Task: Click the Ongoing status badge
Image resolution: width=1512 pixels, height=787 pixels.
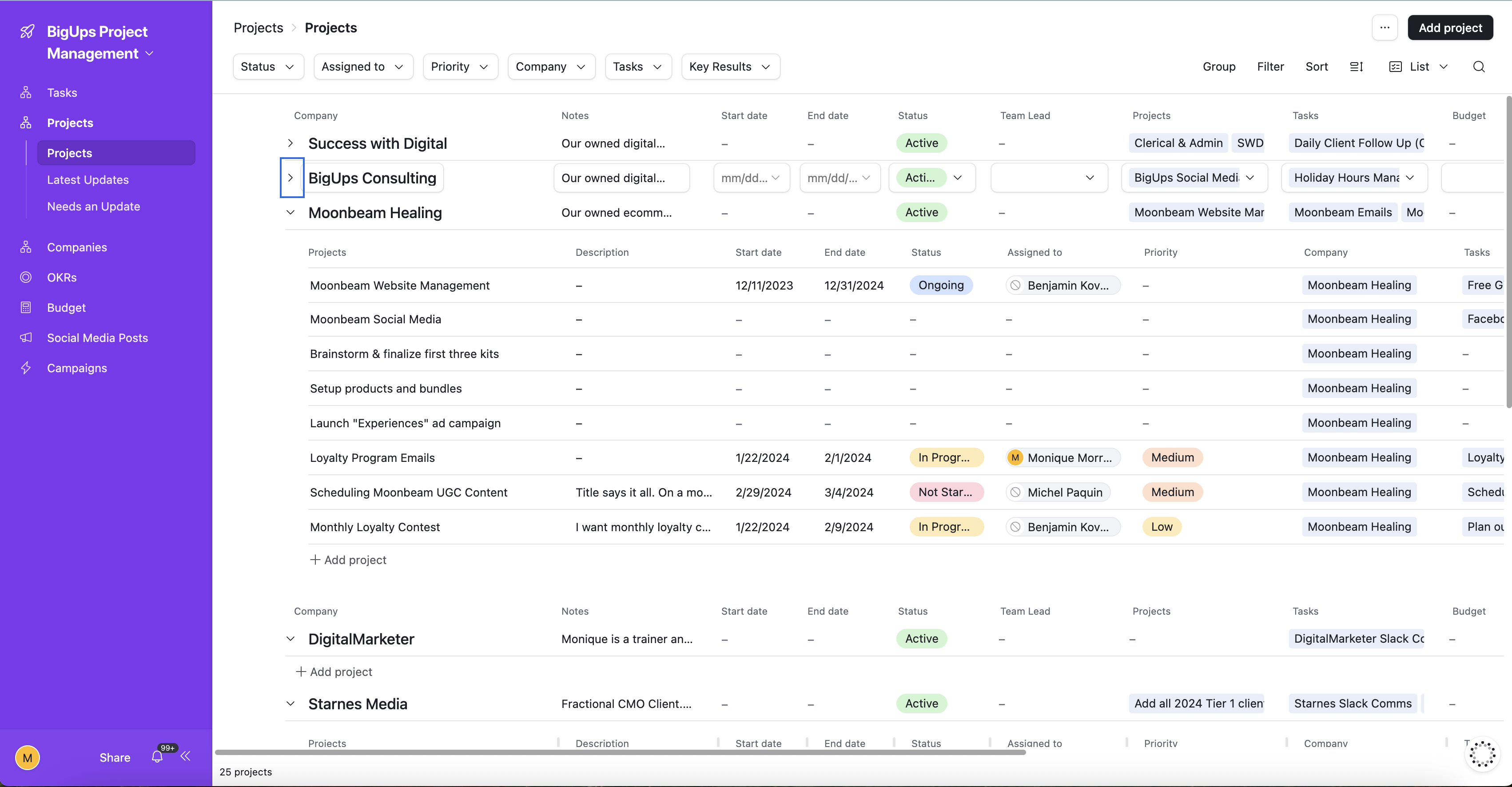Action: click(x=941, y=285)
